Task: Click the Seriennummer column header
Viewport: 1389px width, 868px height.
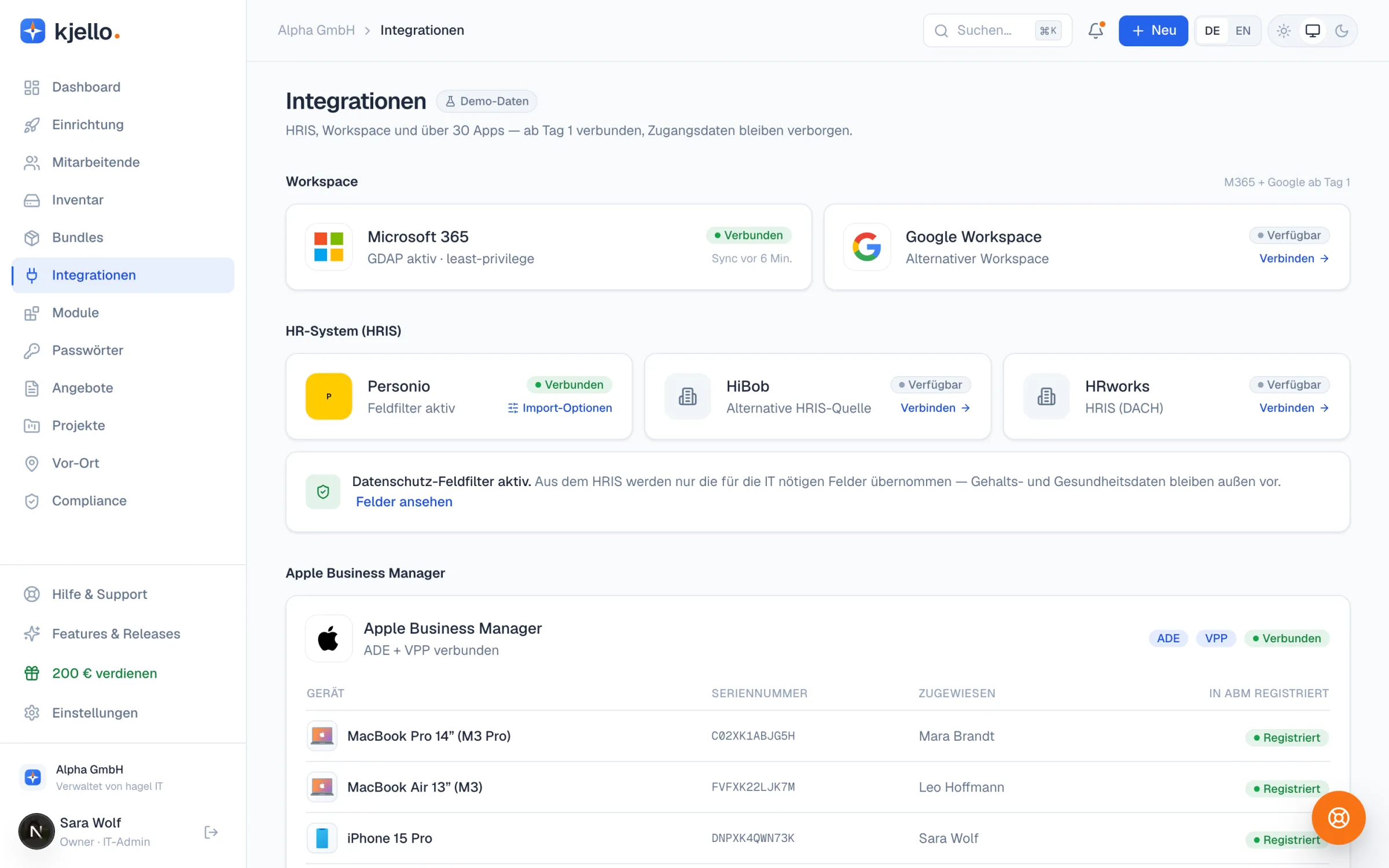Action: 759,693
